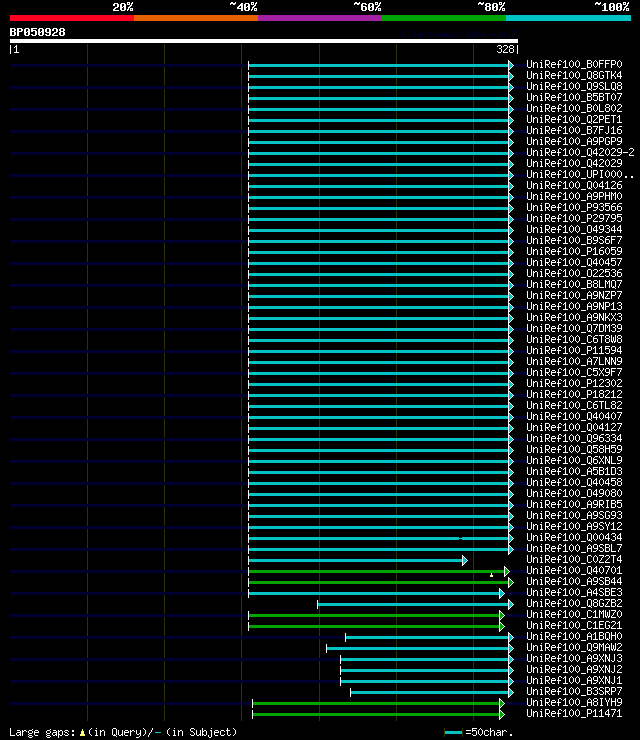Select hit label UniRef100_O49080
Viewport: 640px width, 740px height.
pos(574,494)
